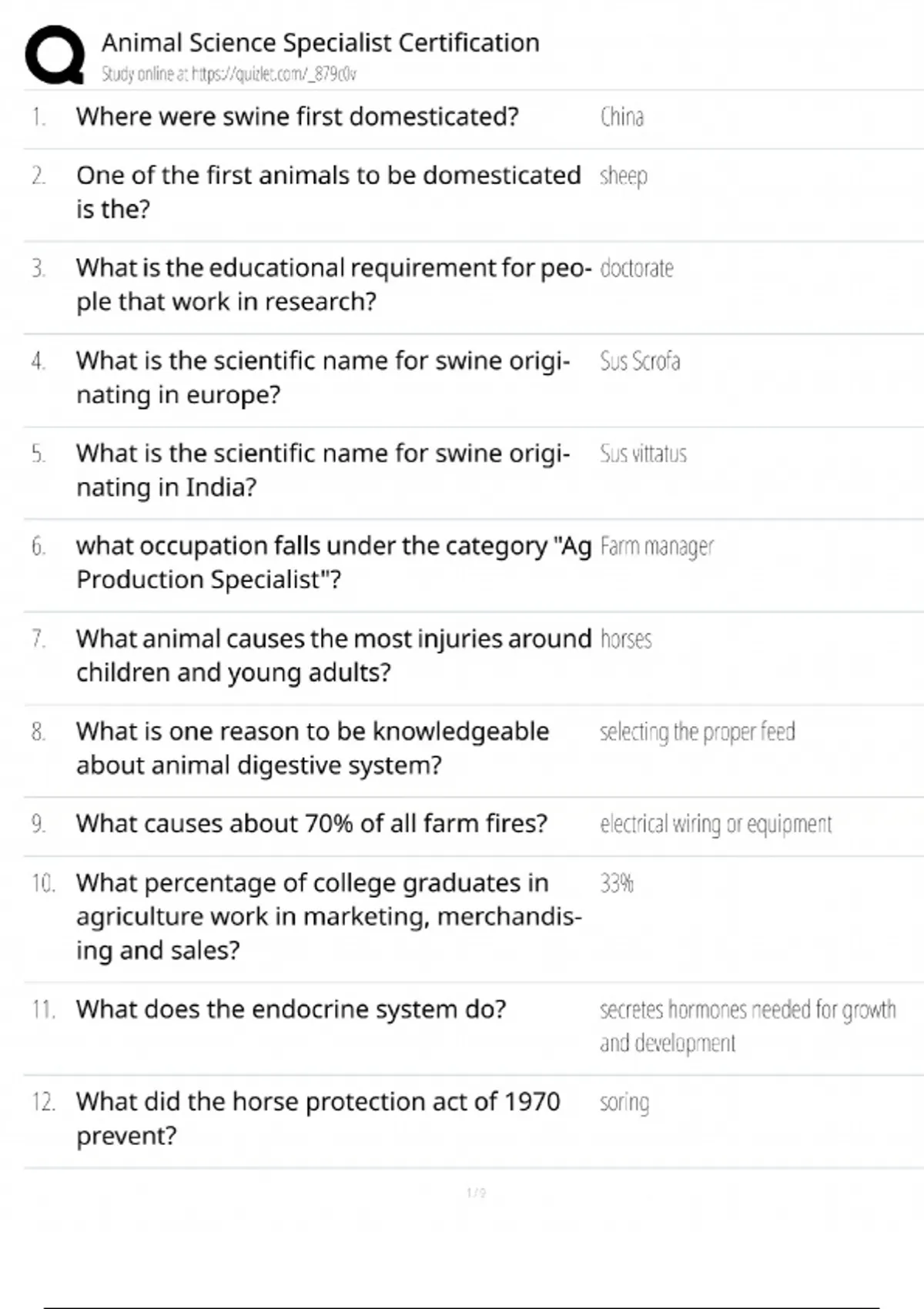The image size is (924, 1309).
Task: Click the page number indicator at bottom
Action: (x=476, y=1193)
